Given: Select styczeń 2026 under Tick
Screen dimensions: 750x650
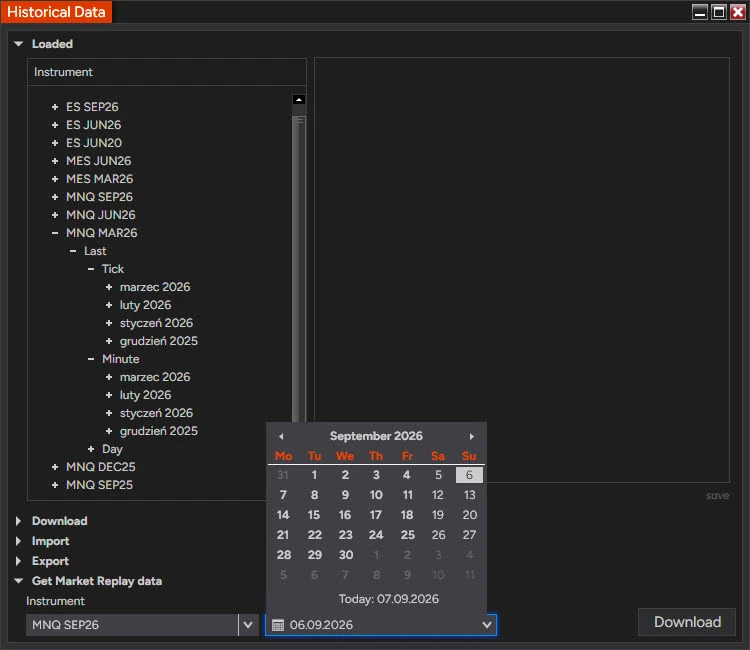Looking at the screenshot, I should [x=156, y=323].
